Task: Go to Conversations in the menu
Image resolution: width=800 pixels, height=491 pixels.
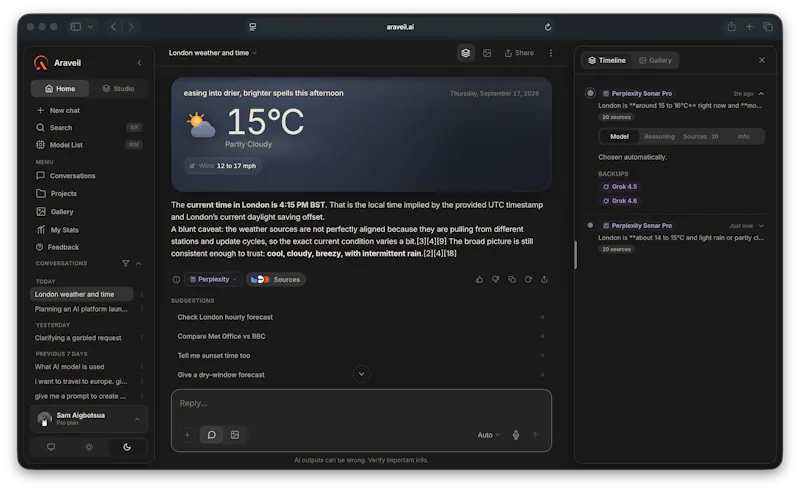Action: pyautogui.click(x=66, y=176)
